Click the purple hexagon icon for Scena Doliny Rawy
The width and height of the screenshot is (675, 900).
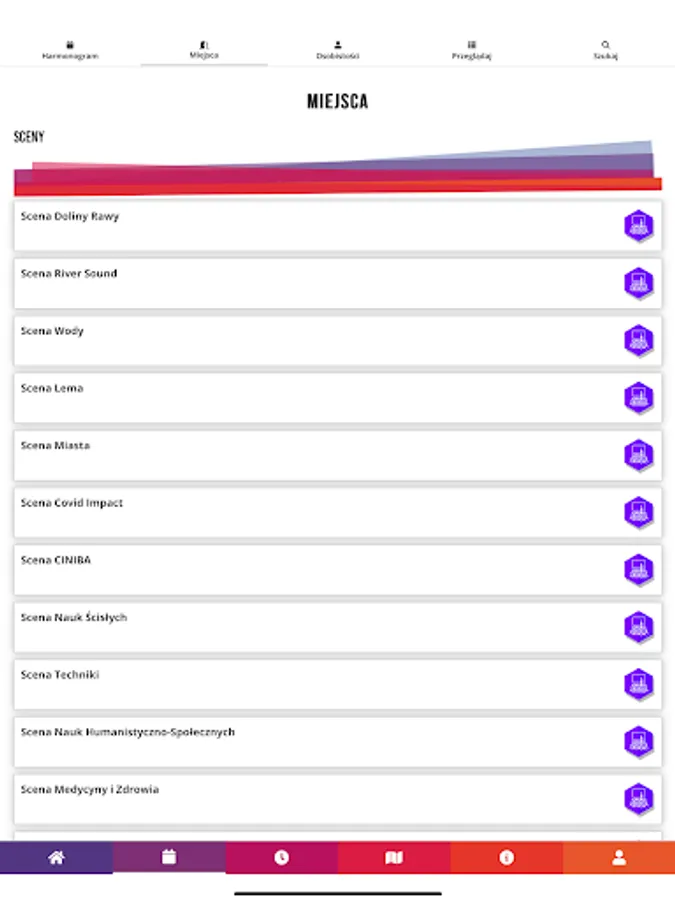click(638, 226)
